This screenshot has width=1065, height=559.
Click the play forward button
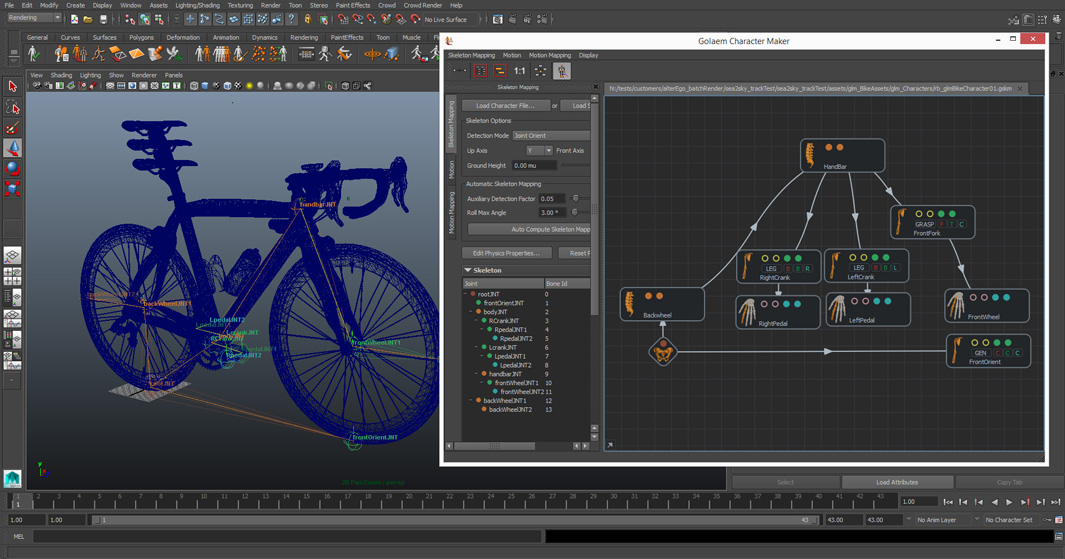[x=1009, y=502]
